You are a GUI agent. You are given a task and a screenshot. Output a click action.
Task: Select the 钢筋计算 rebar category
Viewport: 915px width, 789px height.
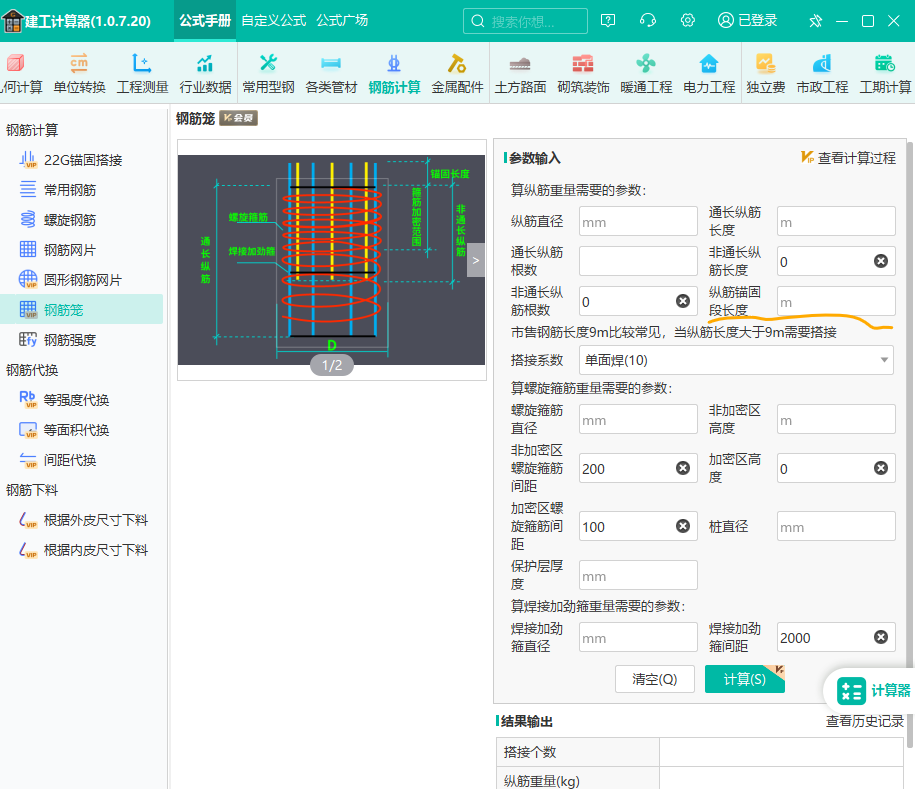[394, 74]
